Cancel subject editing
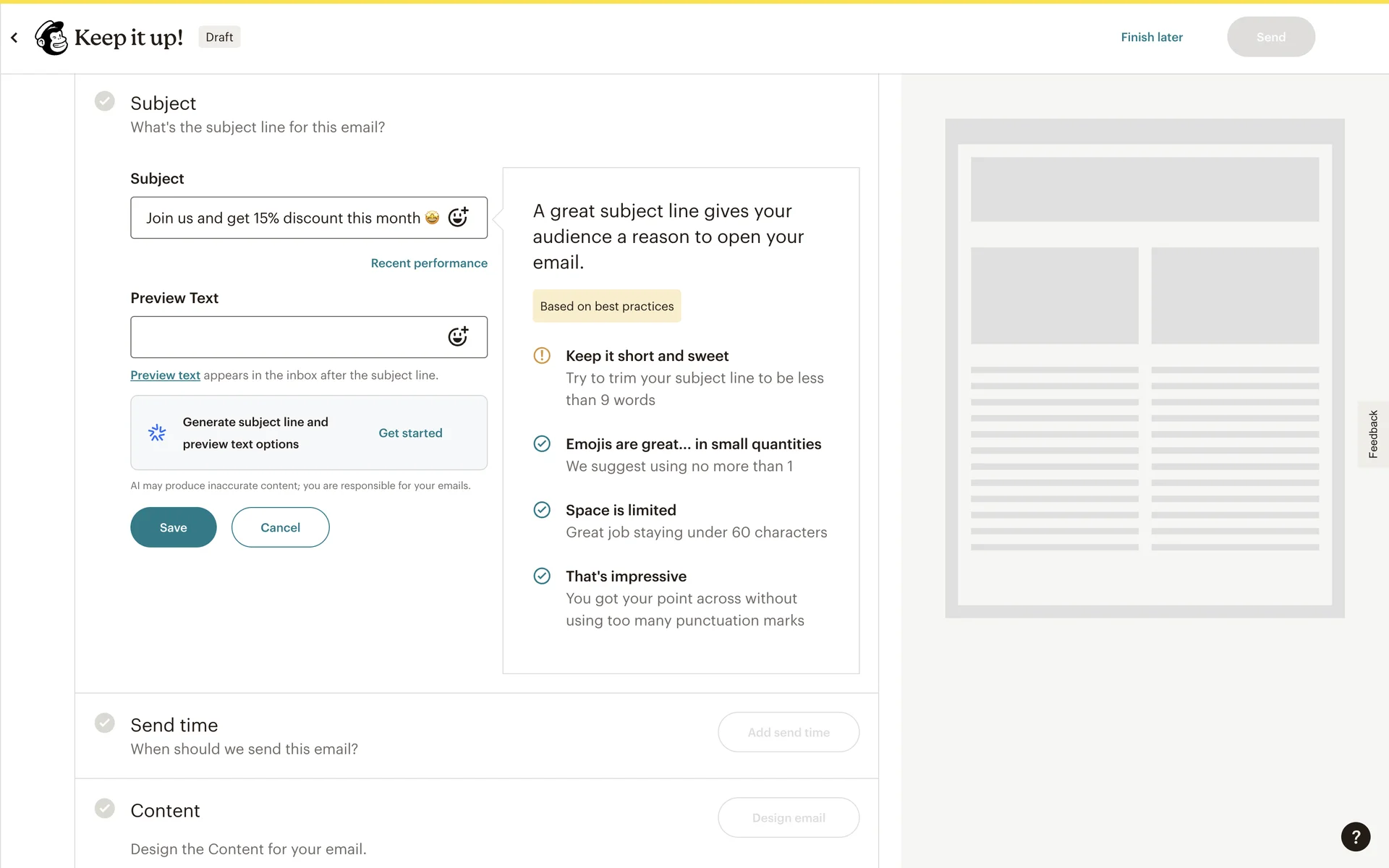This screenshot has height=868, width=1389. click(280, 527)
